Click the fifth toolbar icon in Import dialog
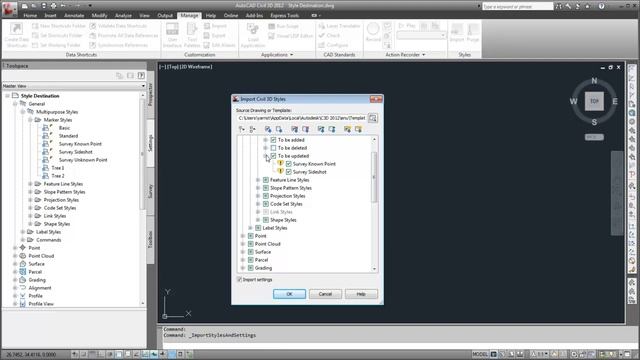 [x=294, y=129]
